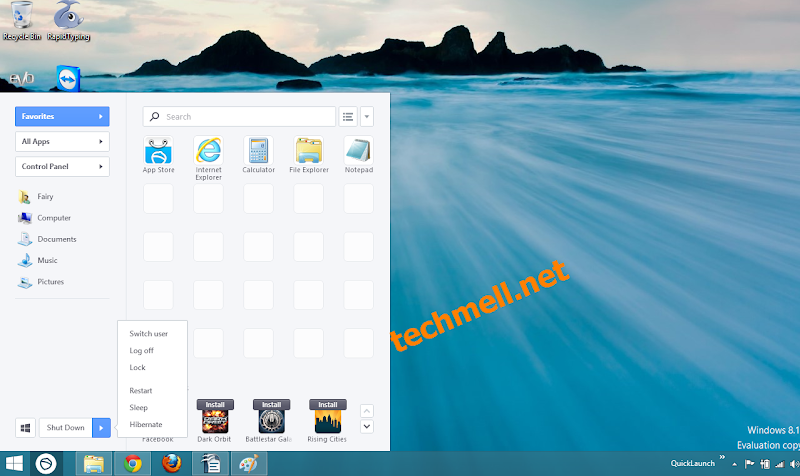
Task: Click the network signal tray icon
Action: click(780, 464)
